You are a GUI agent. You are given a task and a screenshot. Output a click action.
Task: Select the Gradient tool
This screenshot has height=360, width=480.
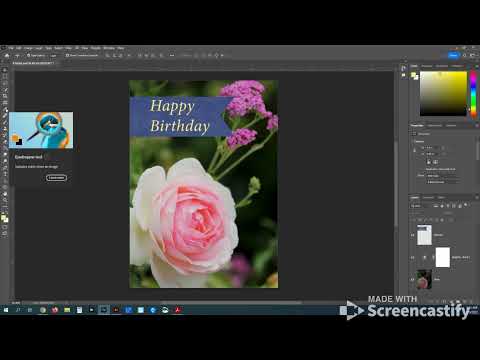coord(5,148)
